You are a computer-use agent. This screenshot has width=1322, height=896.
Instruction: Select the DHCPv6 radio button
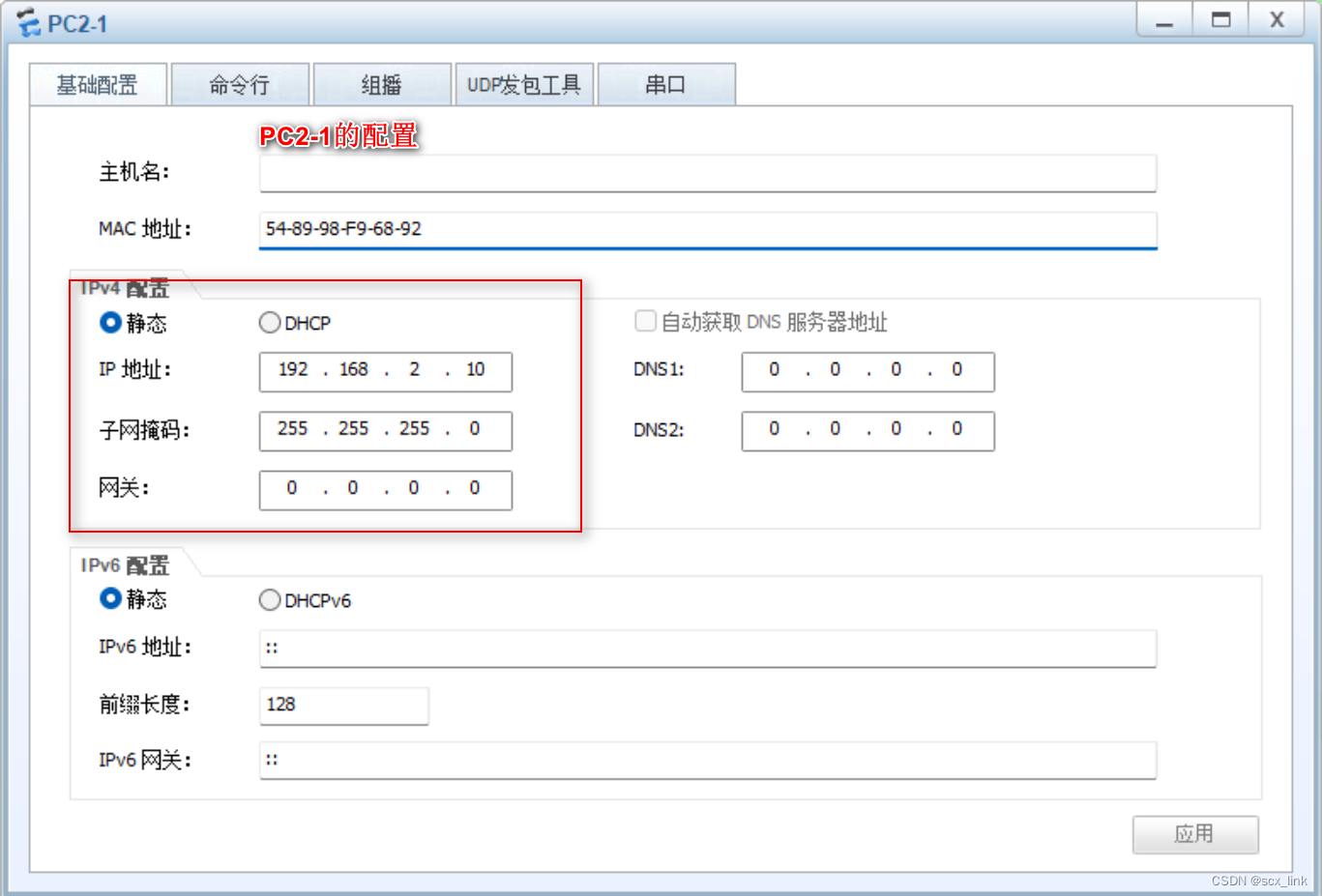(270, 600)
